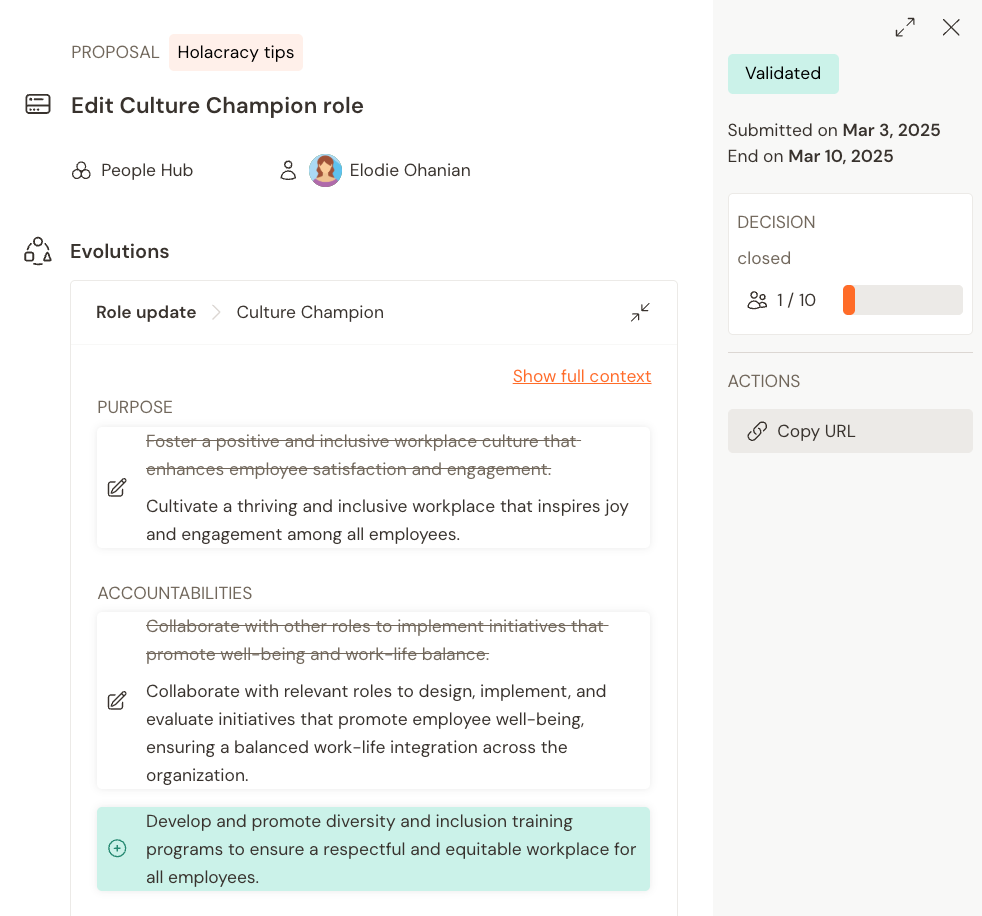Click the edit pencil icon on the Purpose change
Viewport: 982px width, 916px height.
[117, 487]
